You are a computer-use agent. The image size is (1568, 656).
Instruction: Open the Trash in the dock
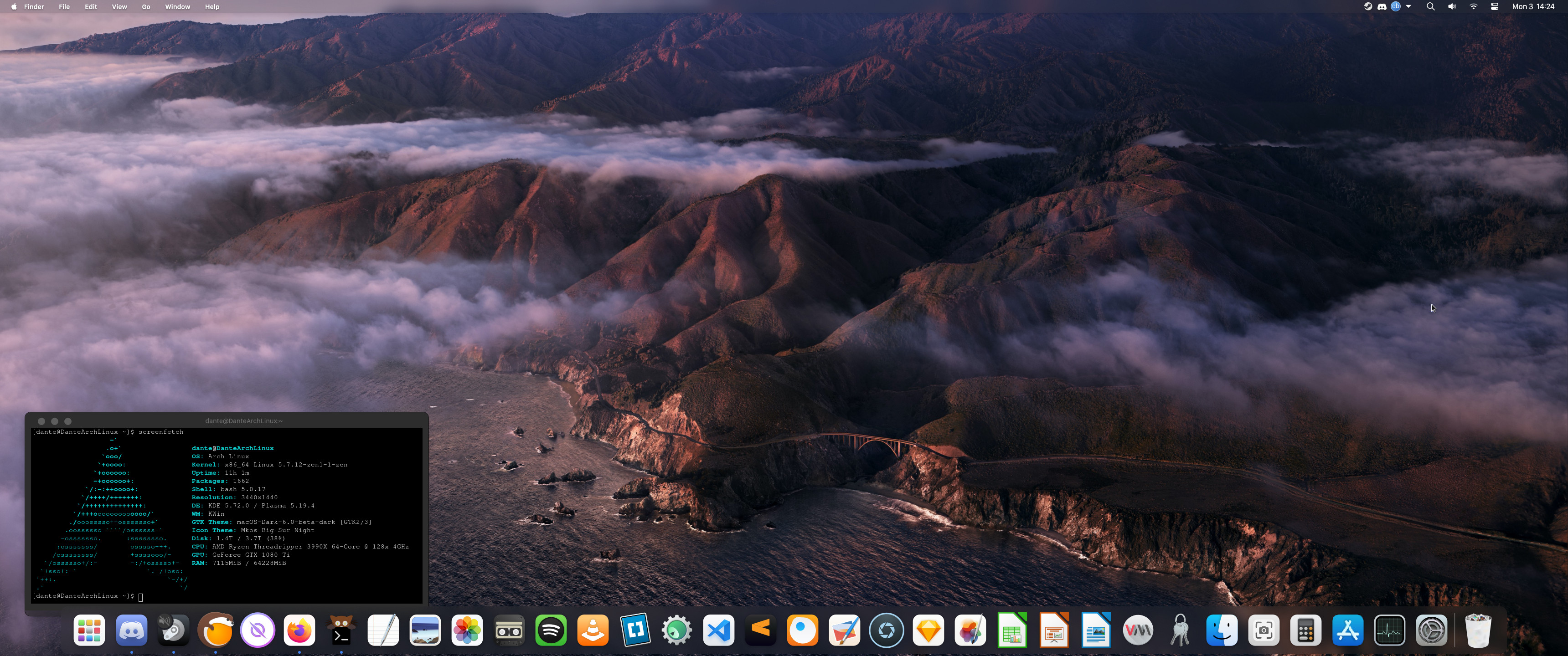pos(1478,630)
